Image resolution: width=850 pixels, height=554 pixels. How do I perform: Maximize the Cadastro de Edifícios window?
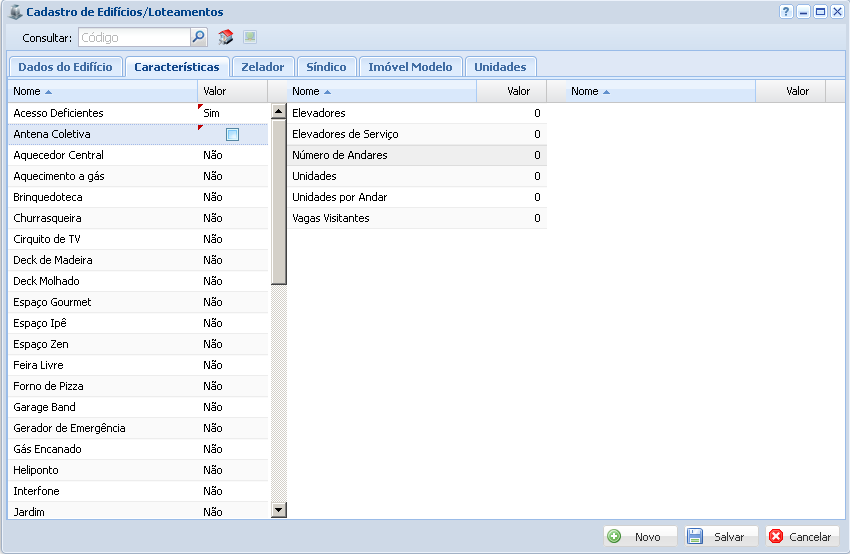coord(820,12)
